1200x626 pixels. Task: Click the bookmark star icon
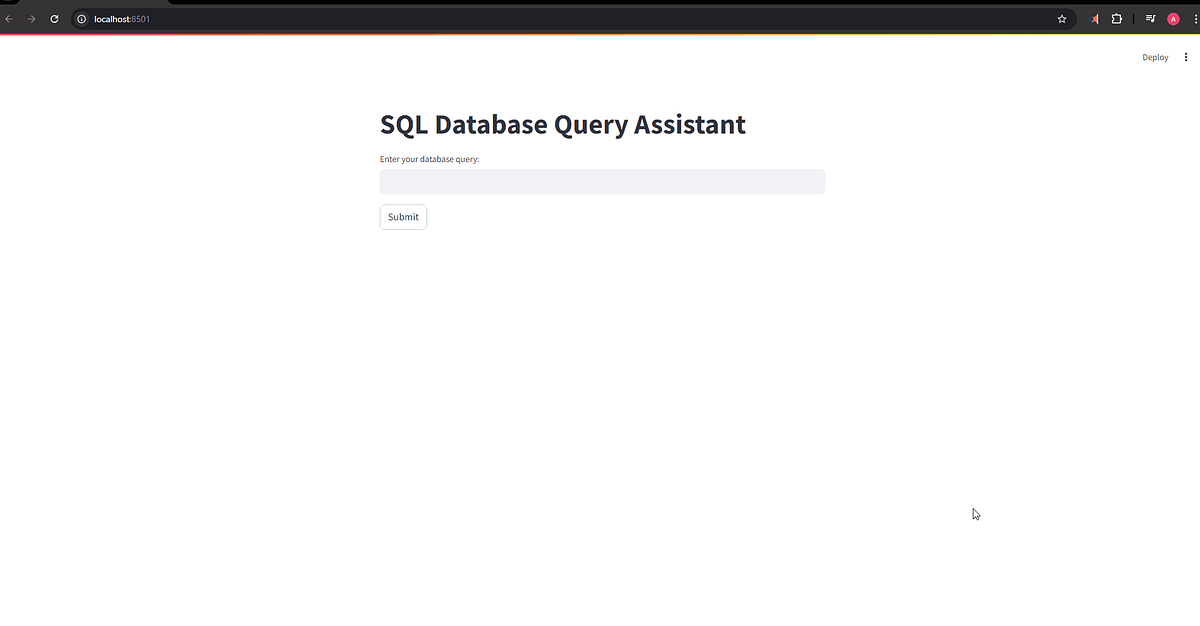click(1061, 18)
